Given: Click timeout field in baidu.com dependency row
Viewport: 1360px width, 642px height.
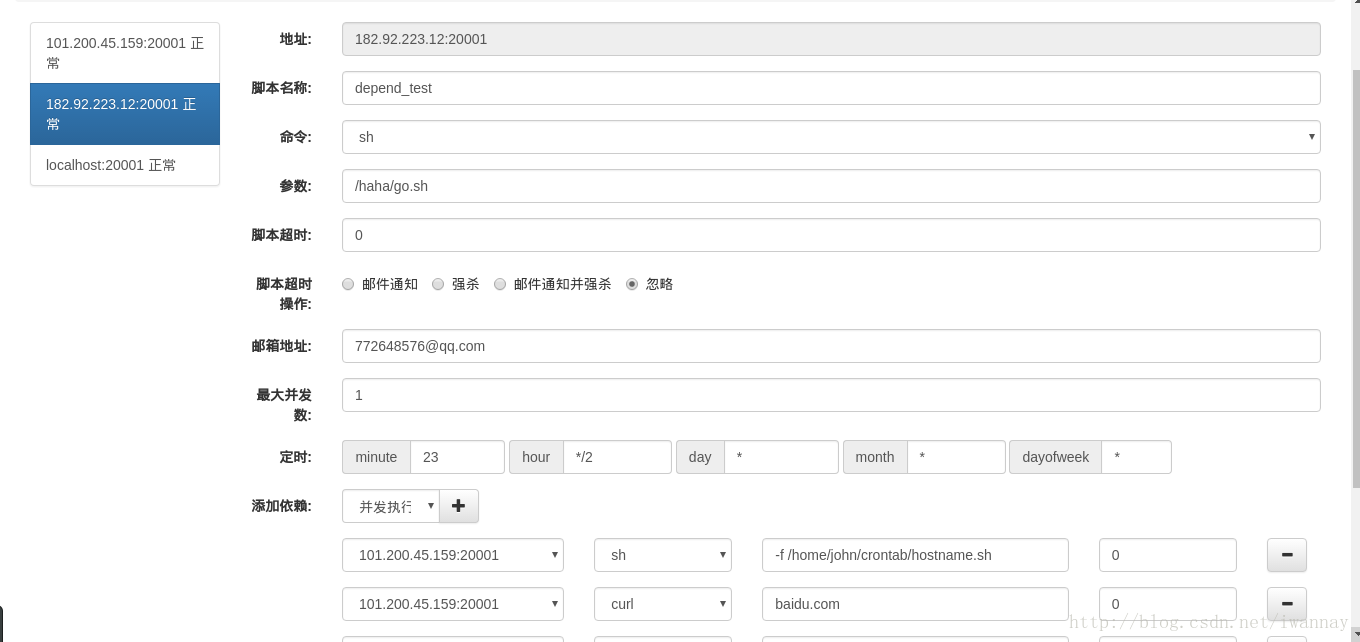Looking at the screenshot, I should 1168,604.
